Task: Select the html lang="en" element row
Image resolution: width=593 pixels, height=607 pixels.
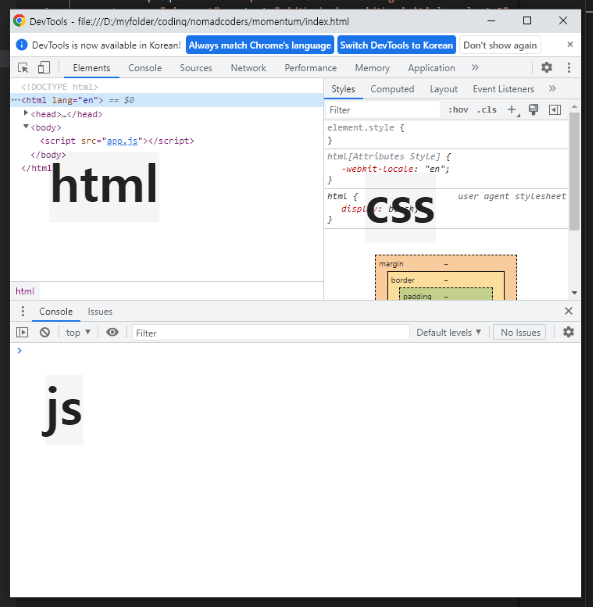Action: click(167, 100)
